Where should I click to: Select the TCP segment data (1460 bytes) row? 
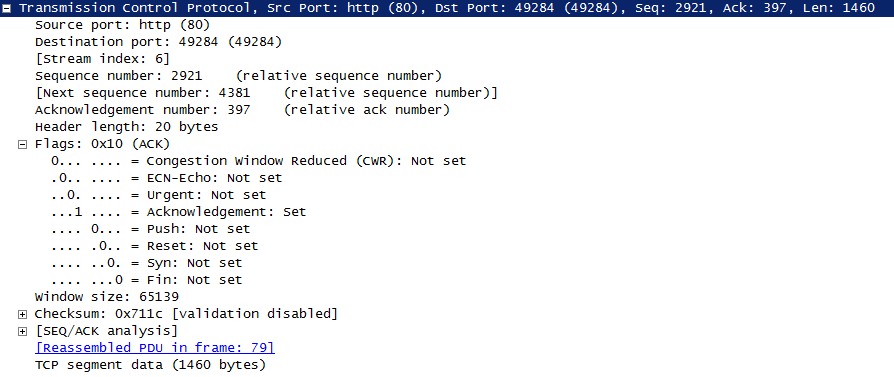[150, 364]
